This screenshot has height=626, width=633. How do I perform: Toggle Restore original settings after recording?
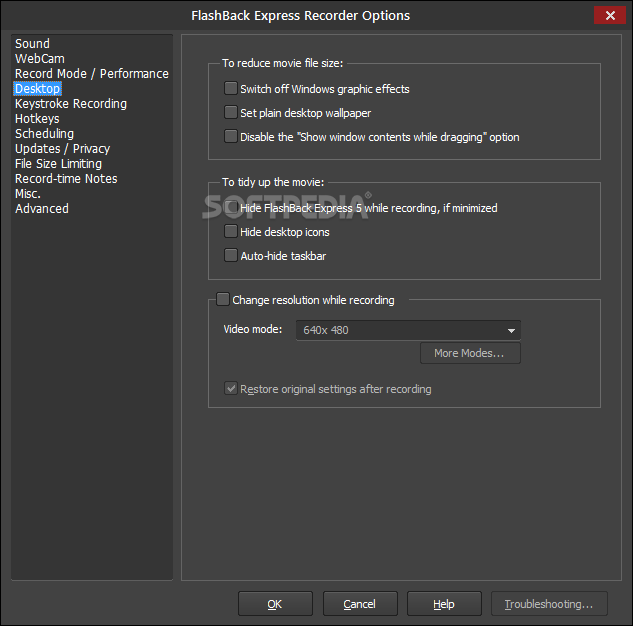click(x=231, y=389)
